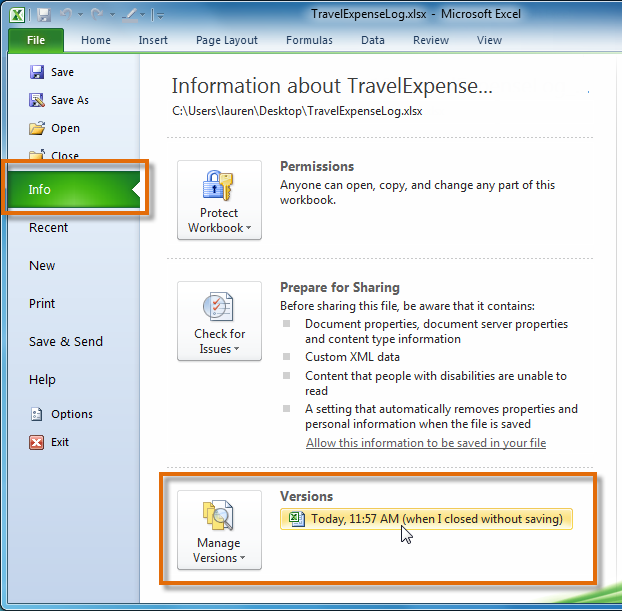Open the File tab
The height and width of the screenshot is (611, 622).
click(x=36, y=40)
